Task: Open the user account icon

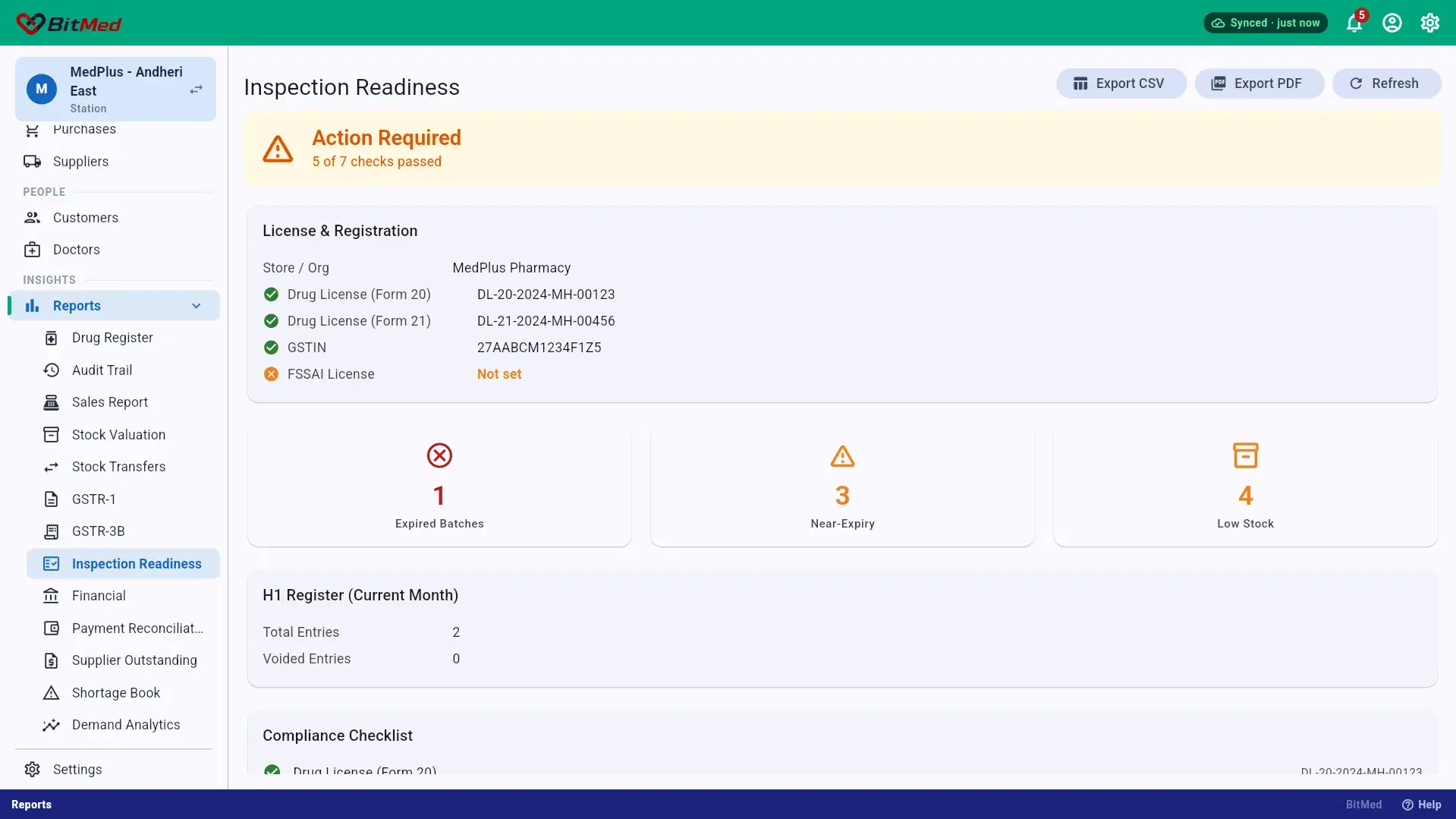Action: click(1392, 23)
